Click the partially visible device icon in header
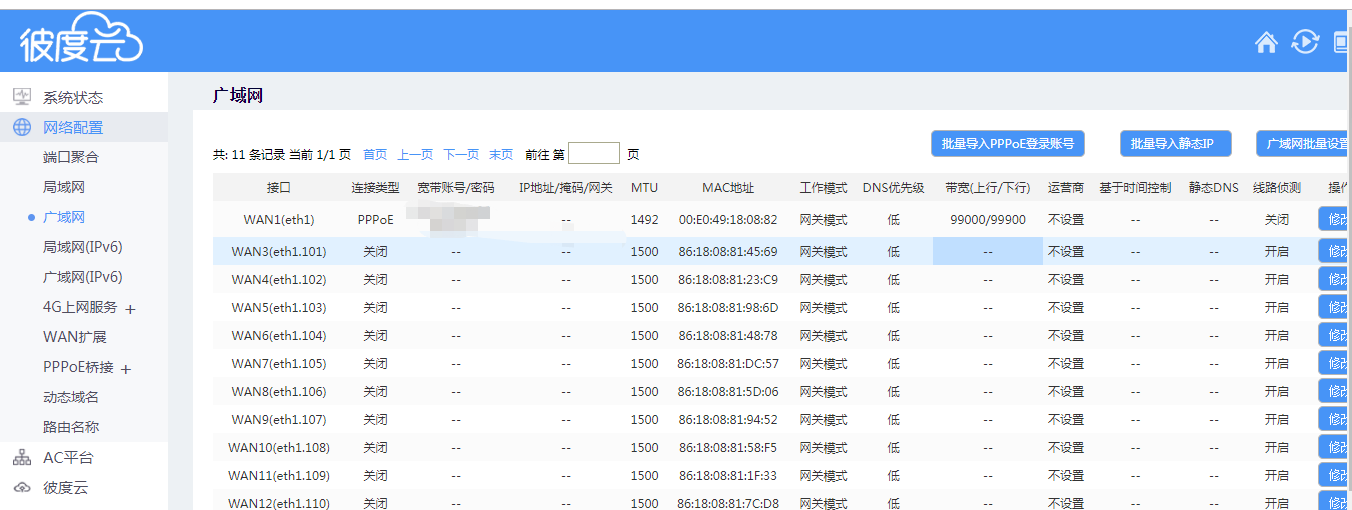This screenshot has width=1352, height=510. pos(1343,42)
